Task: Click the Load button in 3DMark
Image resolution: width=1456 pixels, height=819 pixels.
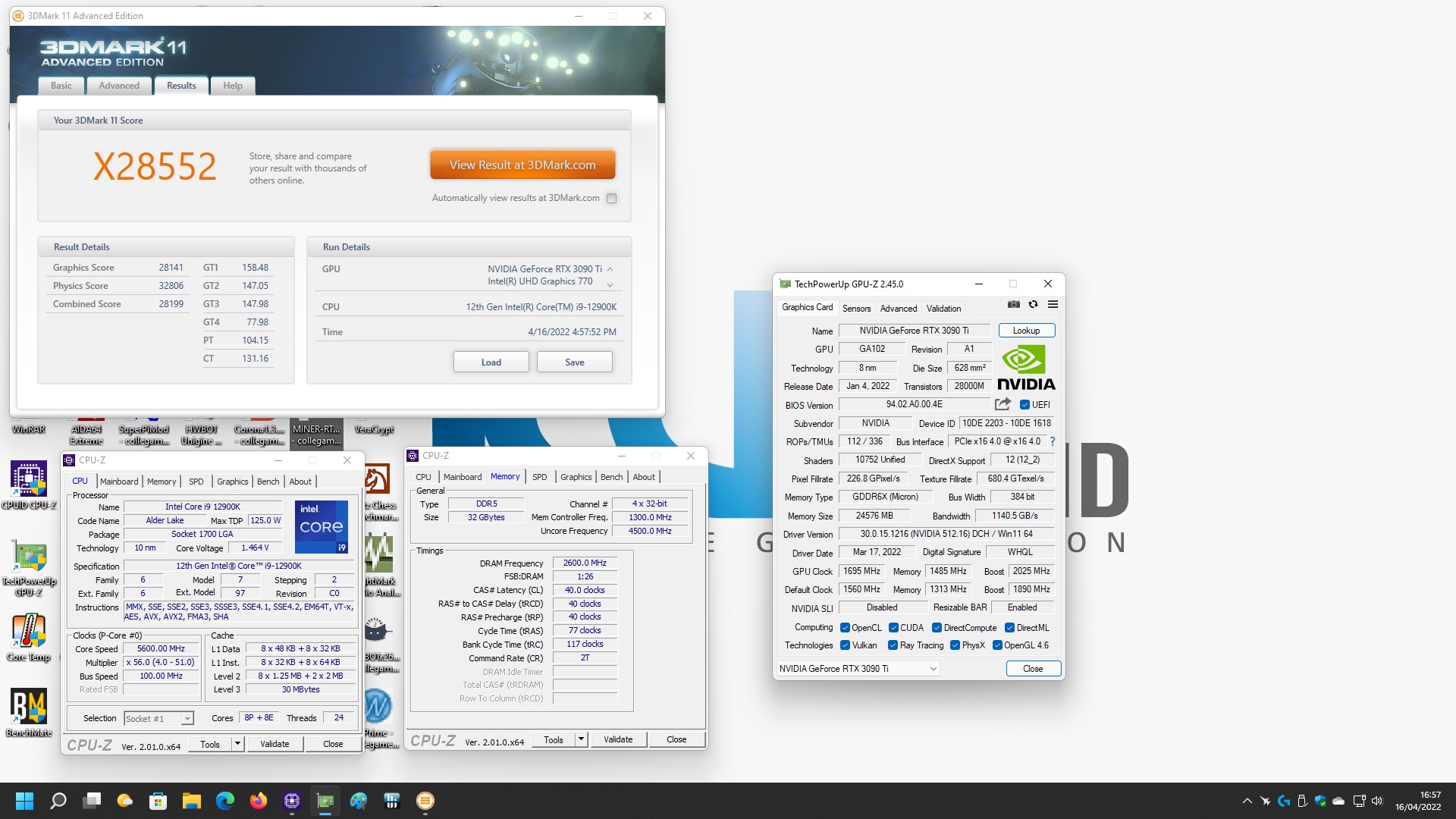Action: click(491, 362)
